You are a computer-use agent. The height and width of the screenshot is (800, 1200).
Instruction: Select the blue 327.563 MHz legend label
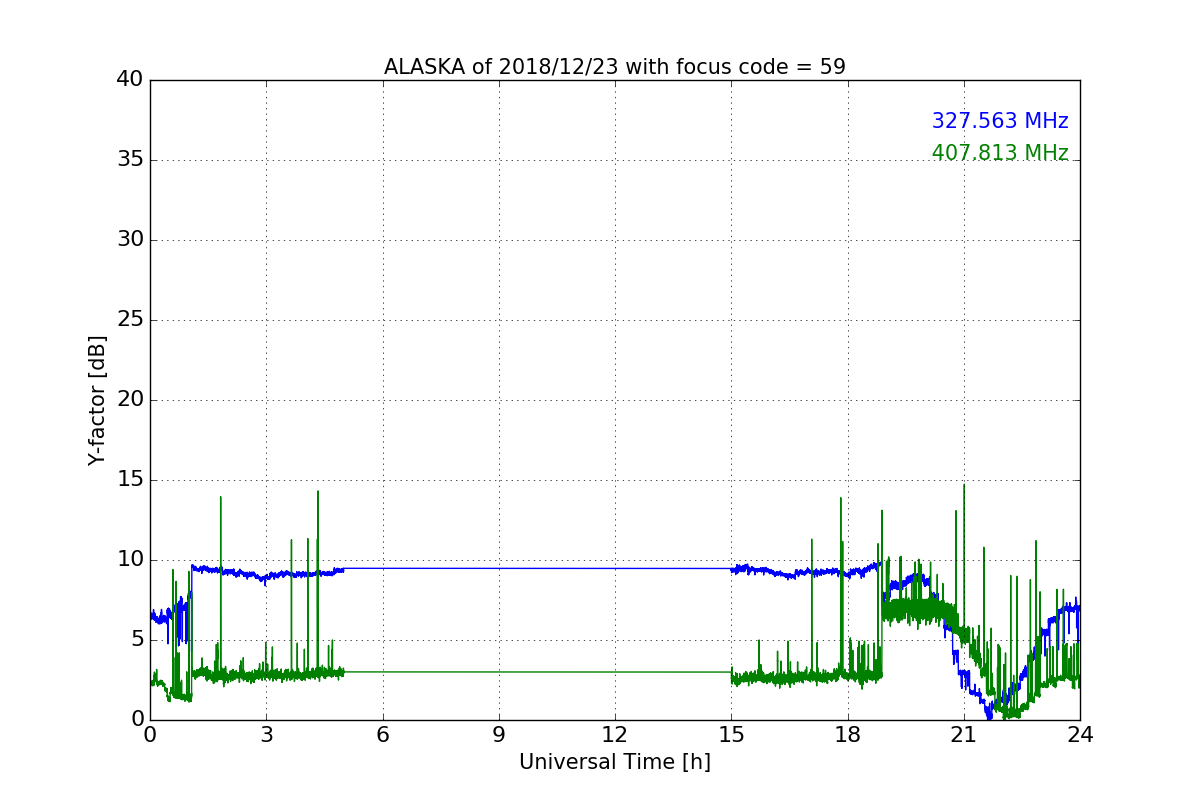1000,121
